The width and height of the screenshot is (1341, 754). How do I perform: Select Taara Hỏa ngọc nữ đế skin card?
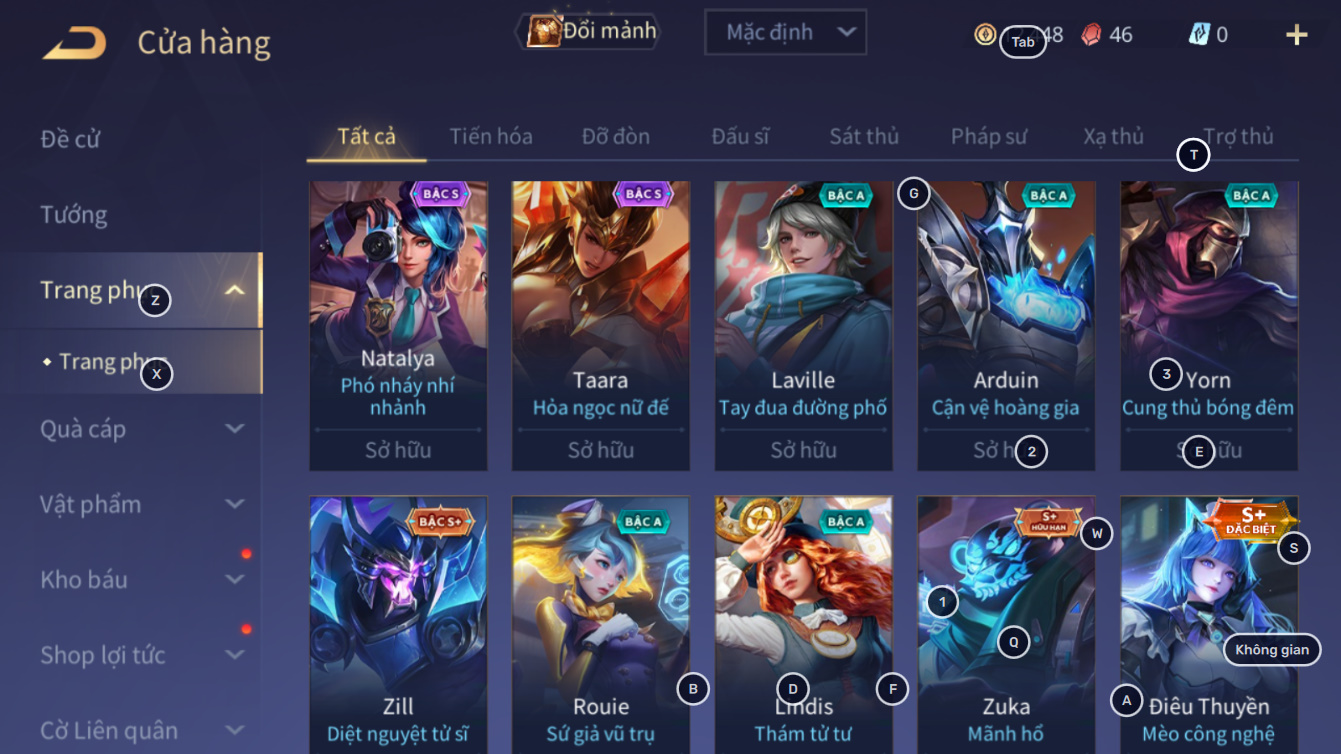coord(601,326)
